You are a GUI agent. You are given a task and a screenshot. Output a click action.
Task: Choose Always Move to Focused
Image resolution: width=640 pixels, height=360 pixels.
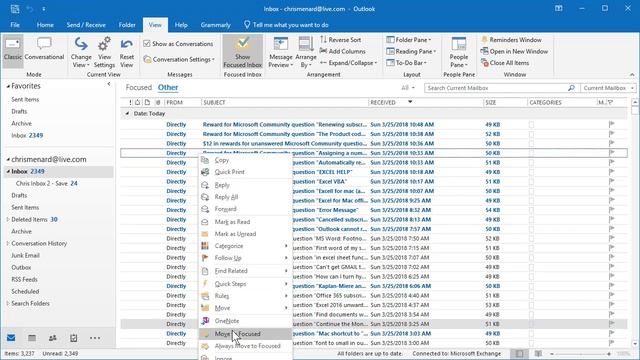[x=245, y=346]
